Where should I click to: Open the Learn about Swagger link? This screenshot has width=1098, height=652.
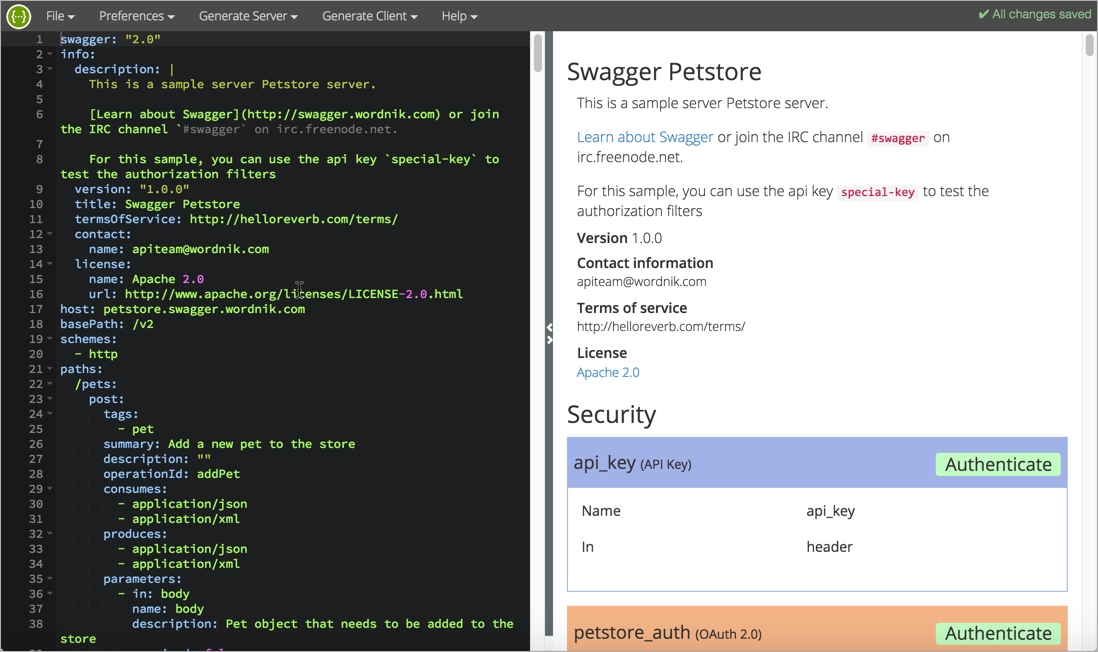tap(644, 137)
